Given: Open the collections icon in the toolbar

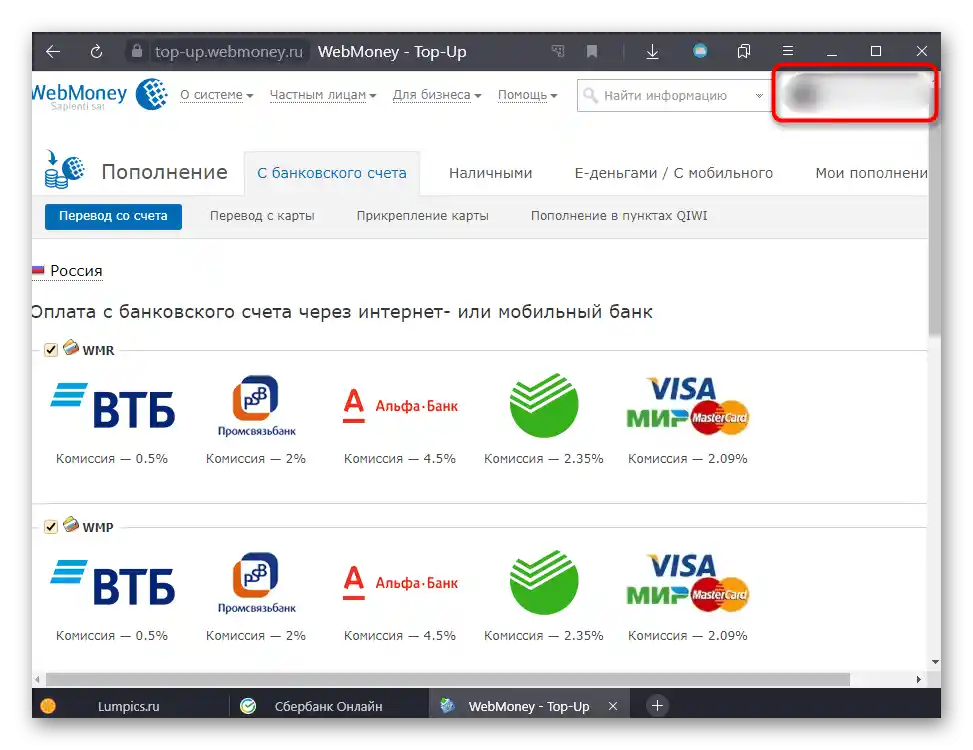Looking at the screenshot, I should click(743, 51).
